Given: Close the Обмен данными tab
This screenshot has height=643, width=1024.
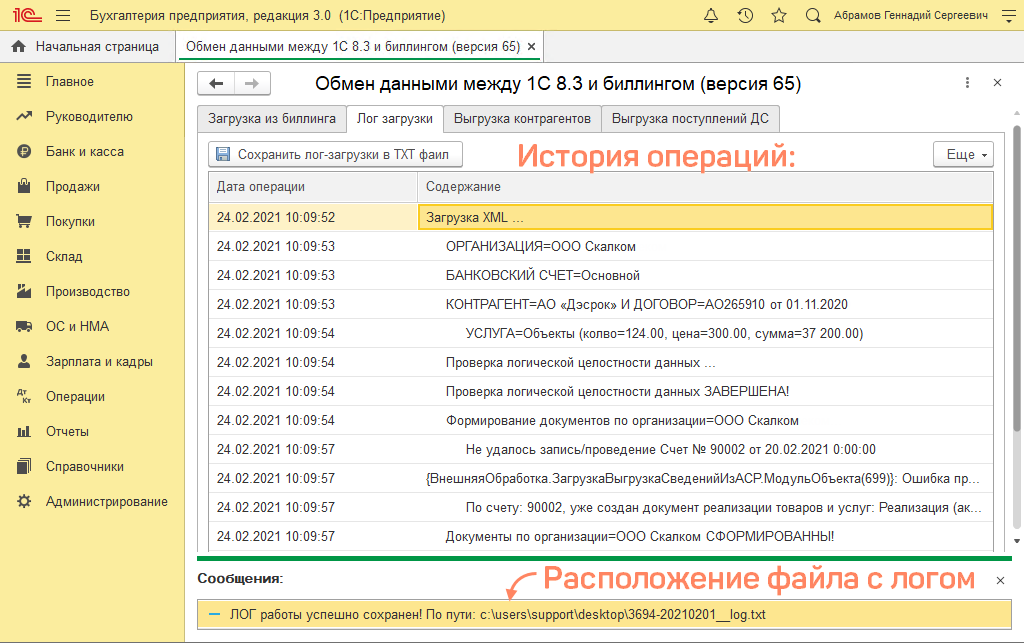Looking at the screenshot, I should (532, 46).
